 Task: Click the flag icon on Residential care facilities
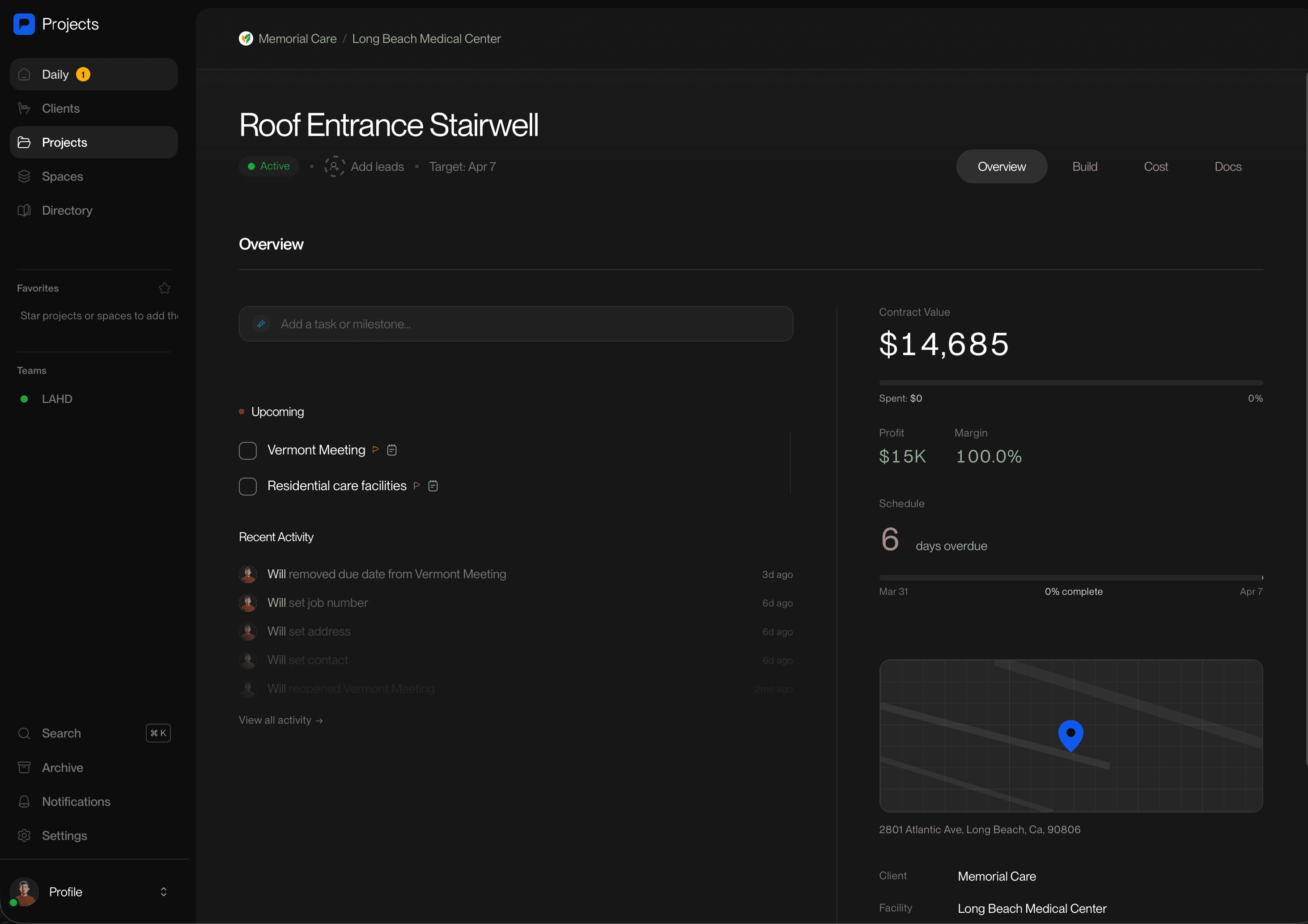[x=416, y=485]
